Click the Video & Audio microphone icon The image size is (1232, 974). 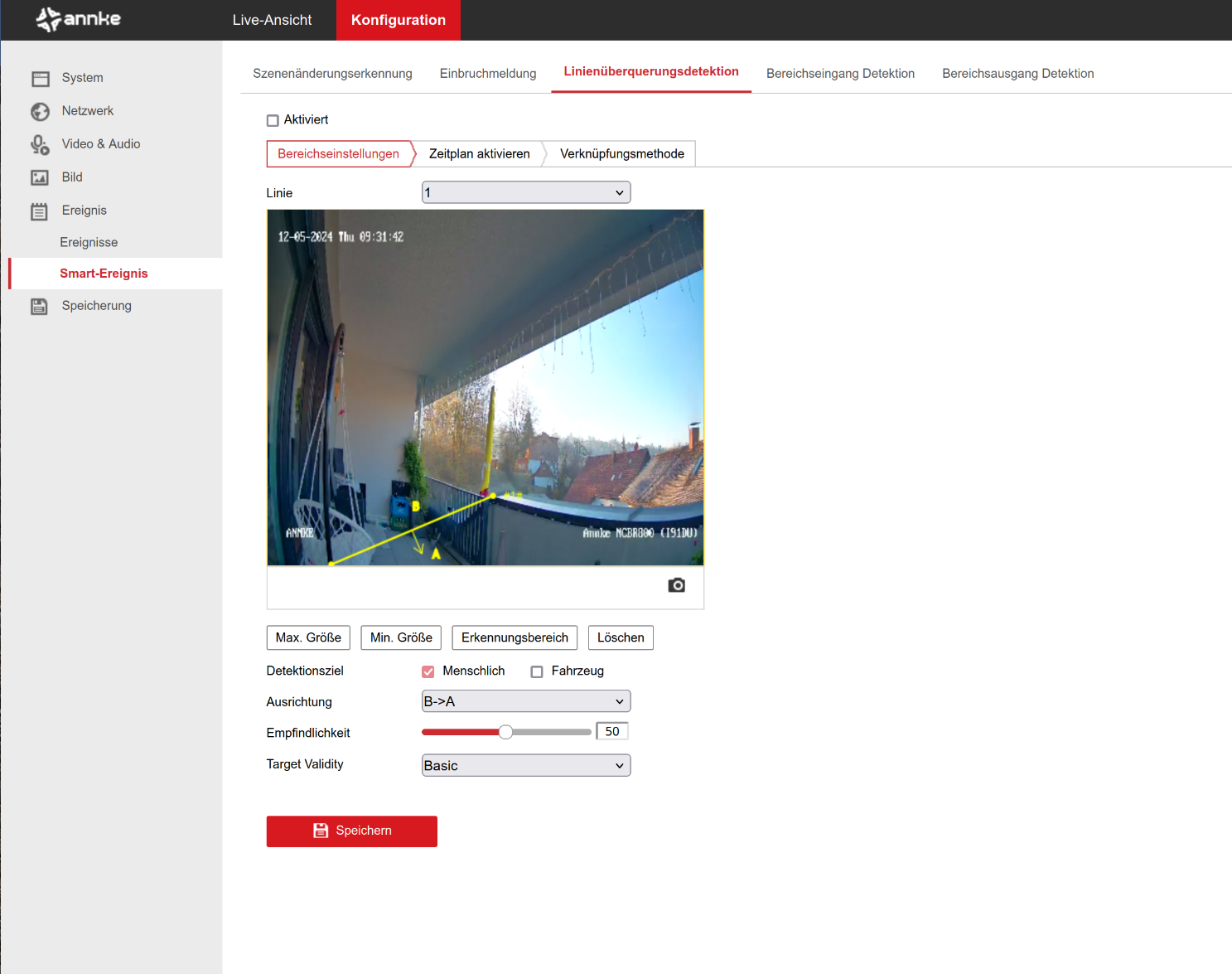coord(40,145)
